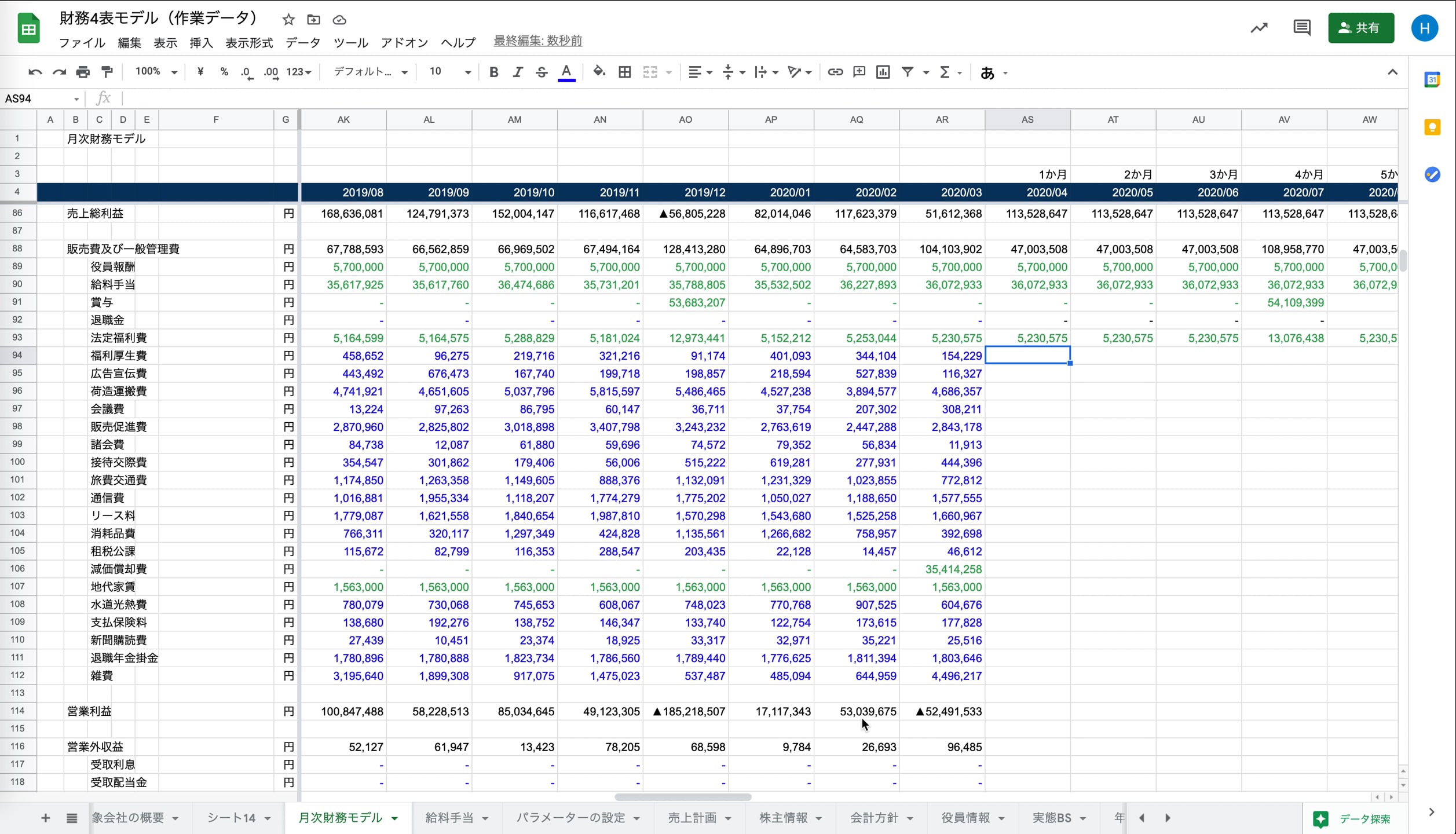Click the insert link icon
This screenshot has height=834, width=1456.
[835, 72]
